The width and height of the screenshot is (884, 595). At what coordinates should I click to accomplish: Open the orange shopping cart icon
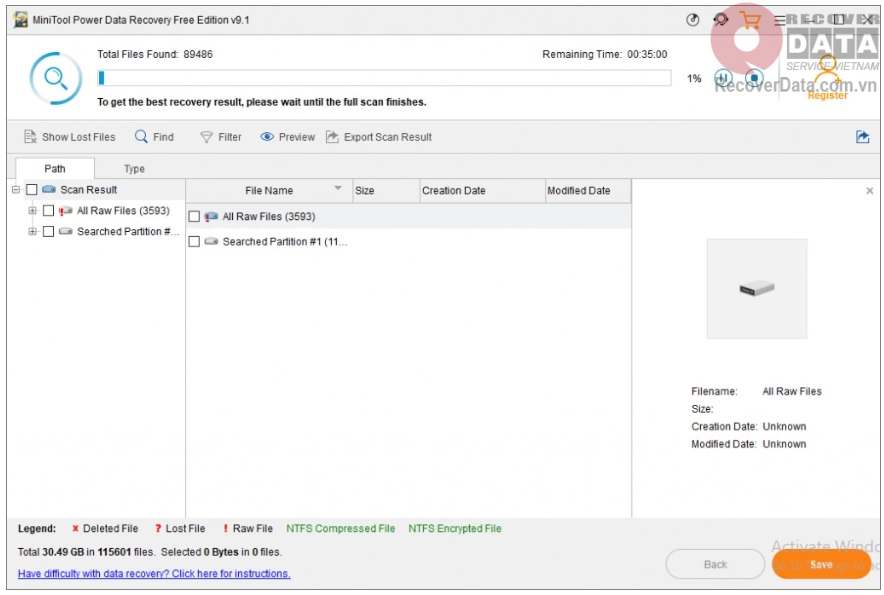click(x=750, y=20)
